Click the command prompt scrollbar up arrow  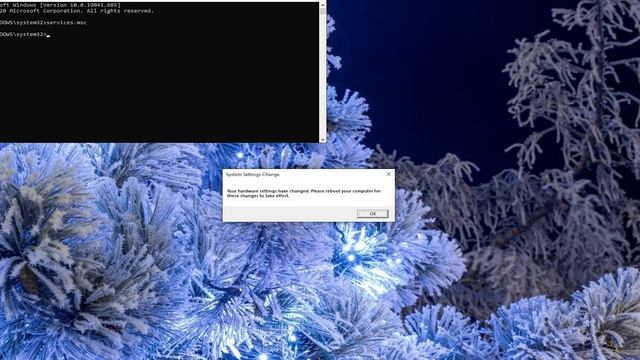coord(322,5)
